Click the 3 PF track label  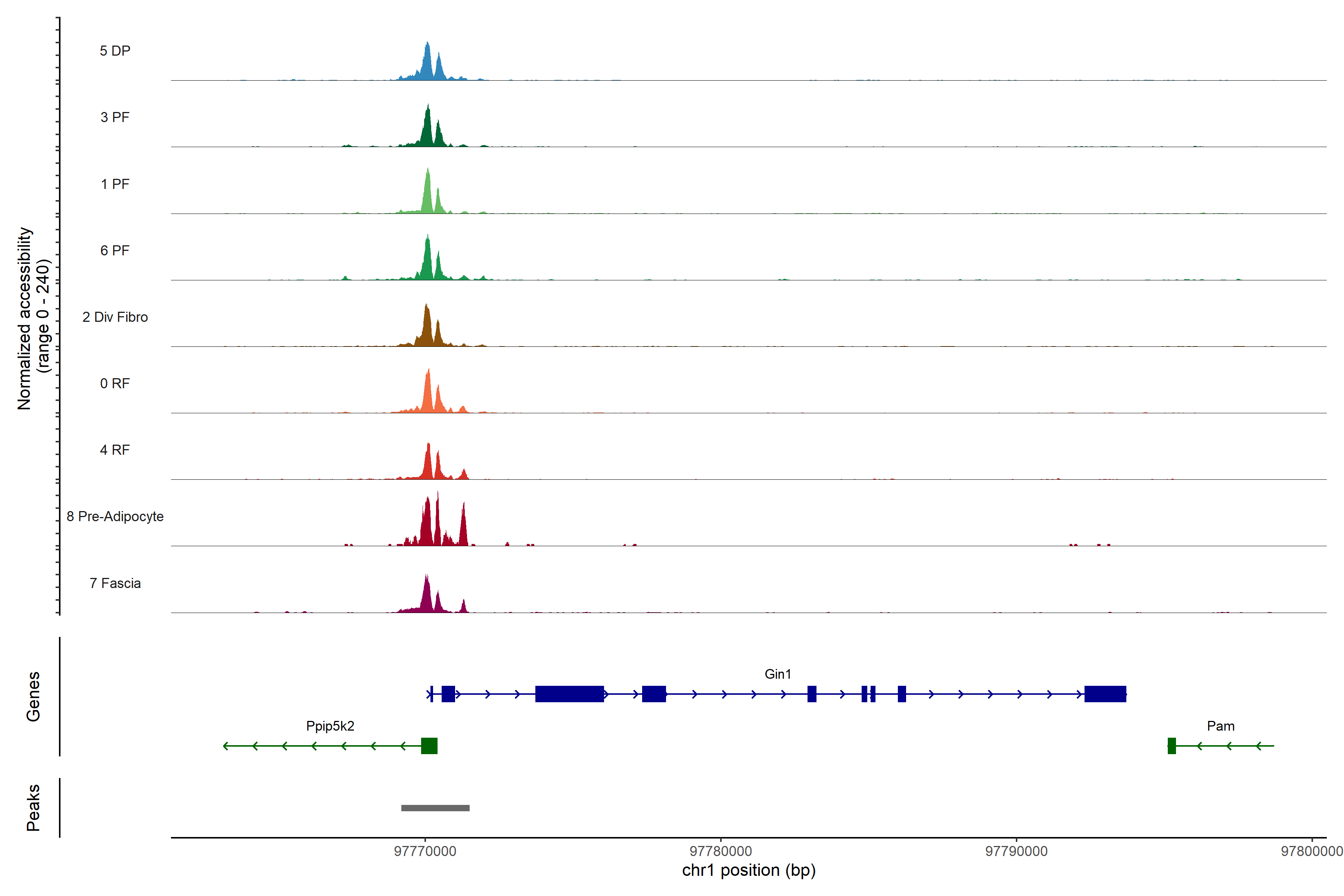point(115,117)
